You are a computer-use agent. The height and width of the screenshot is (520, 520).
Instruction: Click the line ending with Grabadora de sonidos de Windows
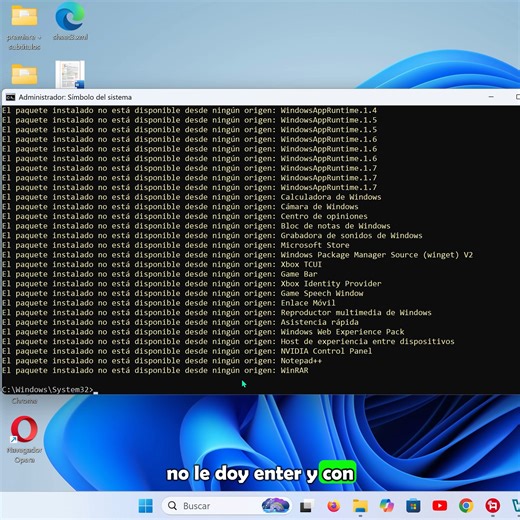(x=212, y=236)
